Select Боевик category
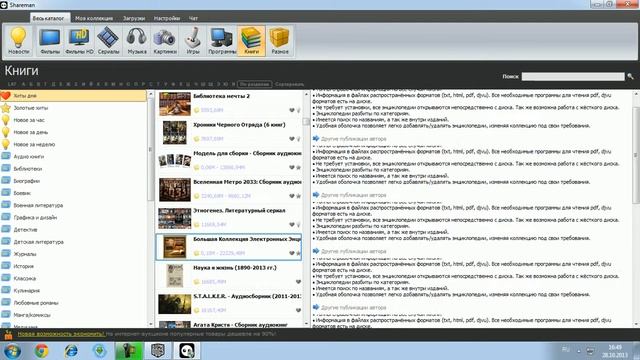This screenshot has height=360, width=640. tap(22, 193)
